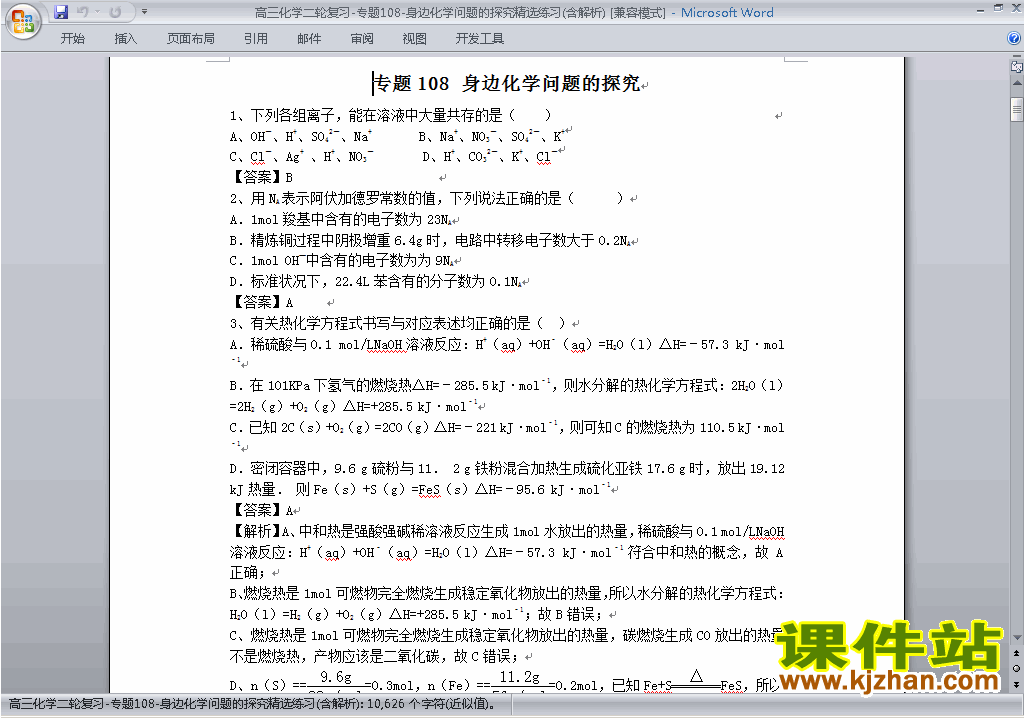Click line 'B. 在 101KPa 下氢气的燃烧热'
The width and height of the screenshot is (1024, 718).
click(507, 395)
